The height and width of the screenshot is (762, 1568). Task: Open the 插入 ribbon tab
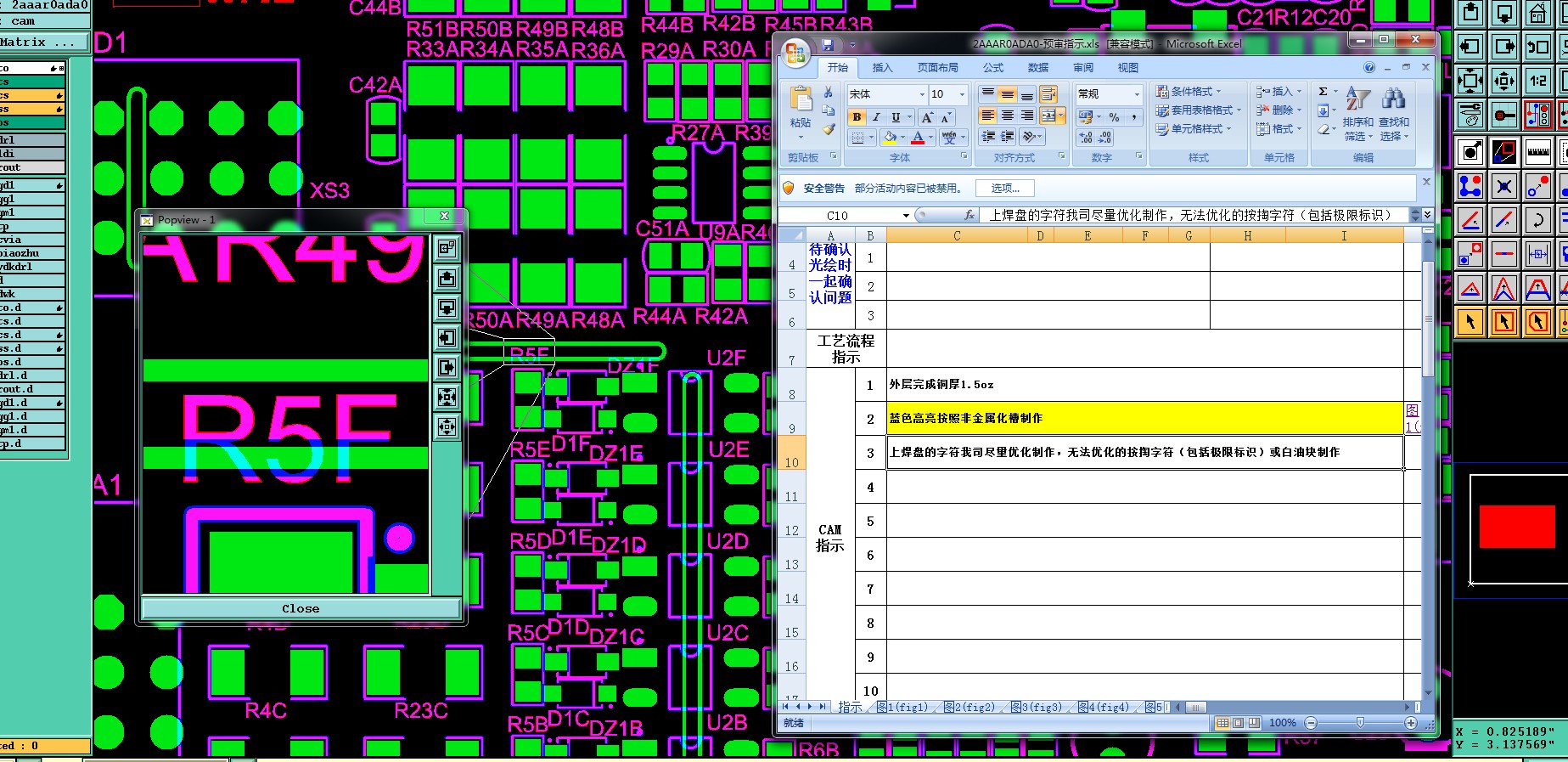coord(882,68)
